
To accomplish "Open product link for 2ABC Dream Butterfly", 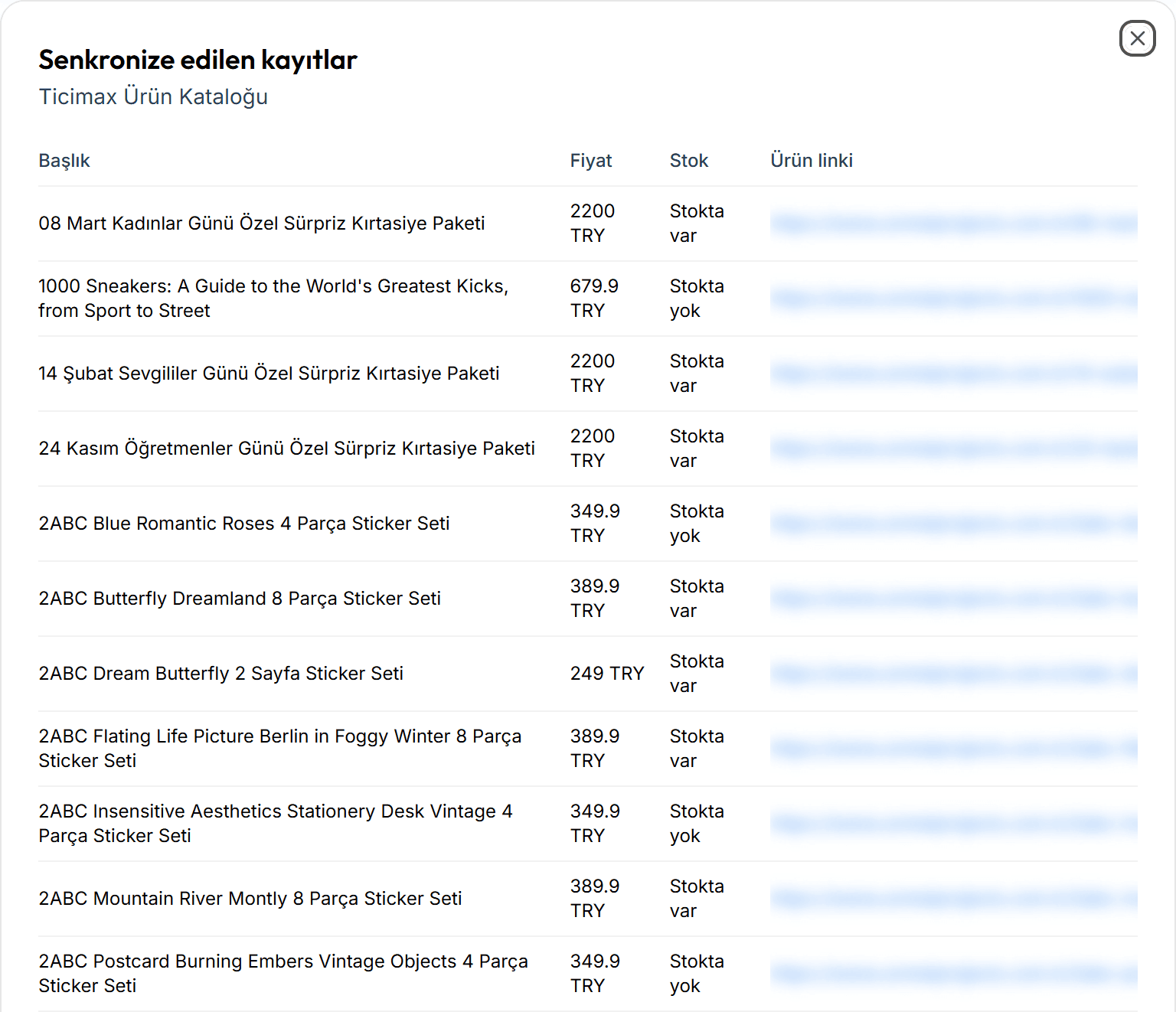I will pyautogui.click(x=954, y=674).
